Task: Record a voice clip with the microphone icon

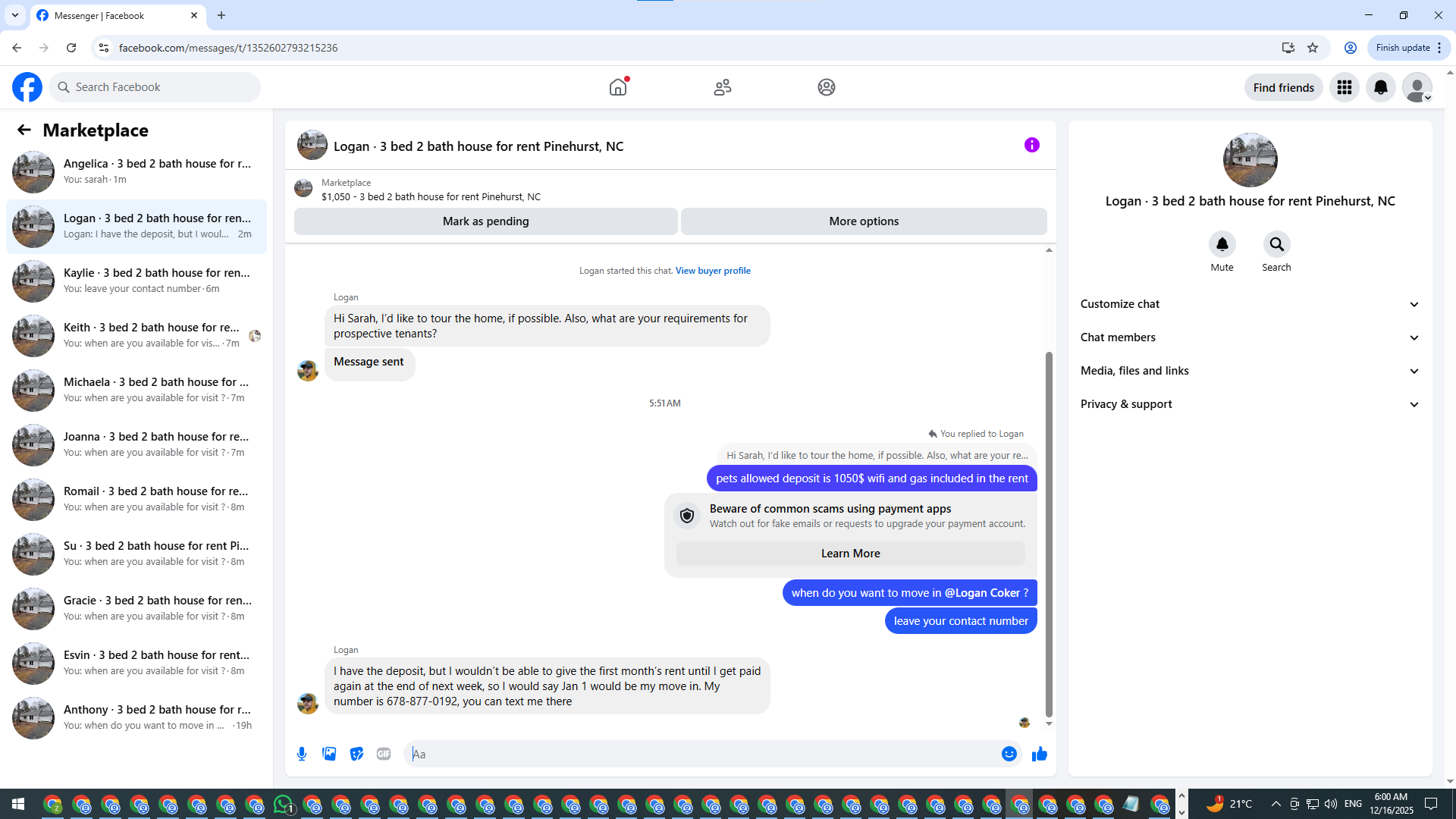Action: (x=302, y=754)
